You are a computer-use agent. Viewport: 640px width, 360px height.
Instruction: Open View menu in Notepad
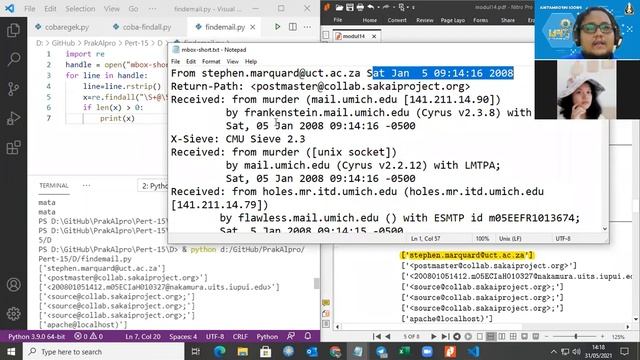click(232, 62)
